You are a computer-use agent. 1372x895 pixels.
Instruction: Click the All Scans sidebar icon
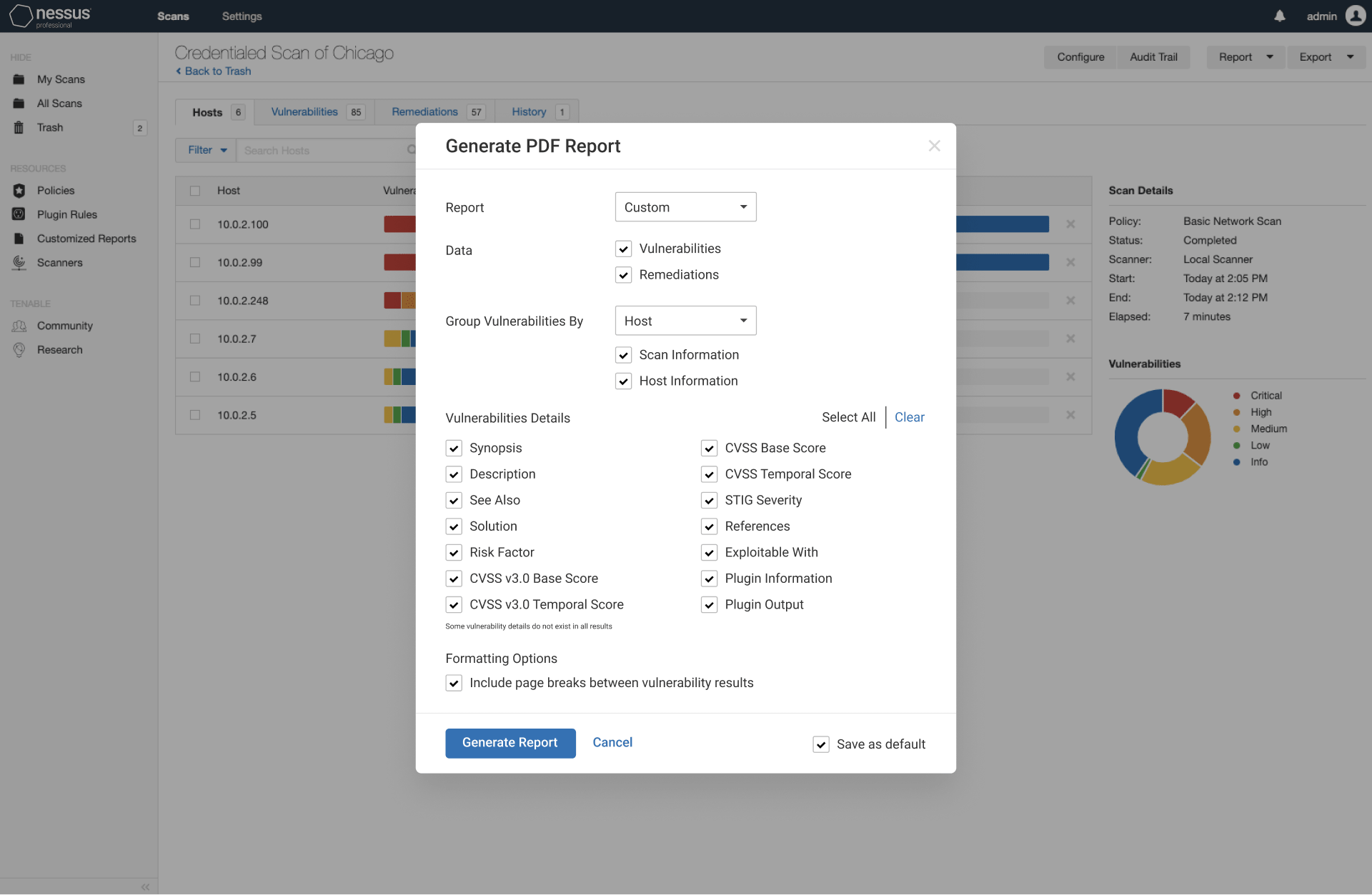point(19,103)
